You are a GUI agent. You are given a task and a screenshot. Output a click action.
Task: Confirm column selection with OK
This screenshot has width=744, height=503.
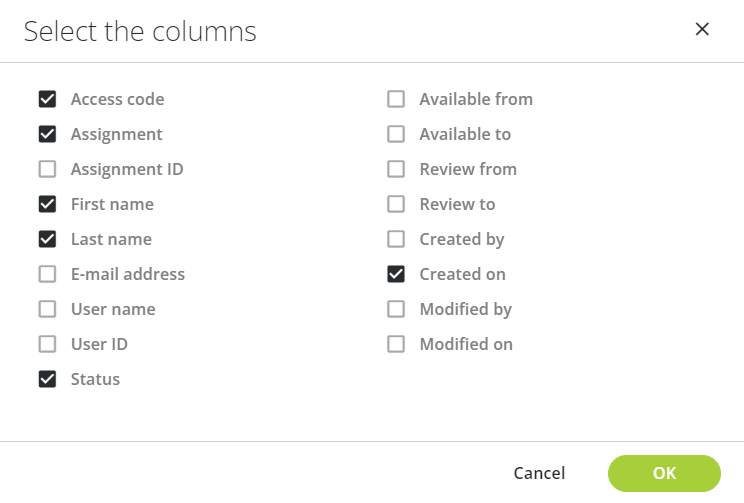tap(664, 473)
